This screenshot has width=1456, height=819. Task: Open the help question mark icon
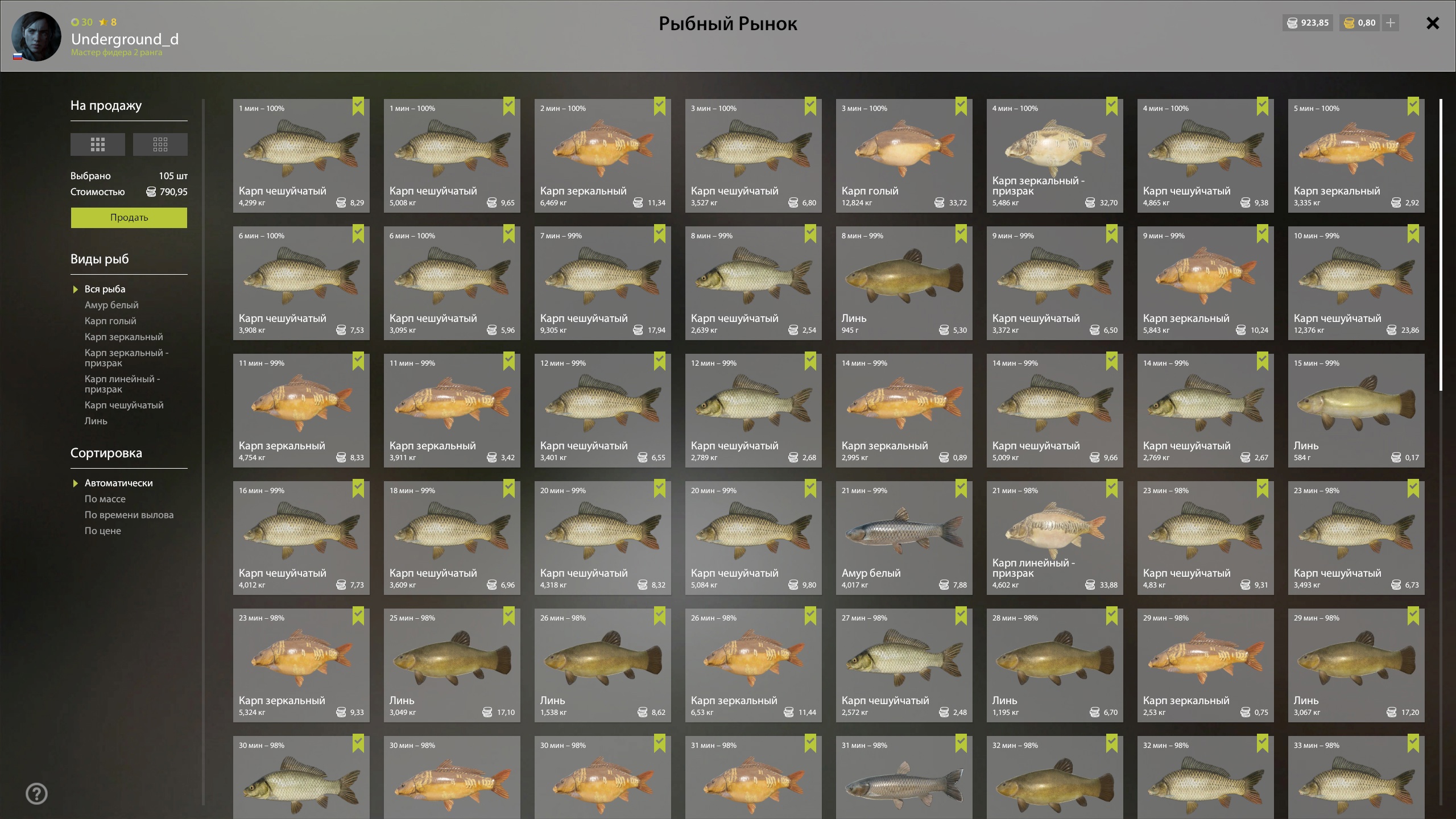(37, 793)
